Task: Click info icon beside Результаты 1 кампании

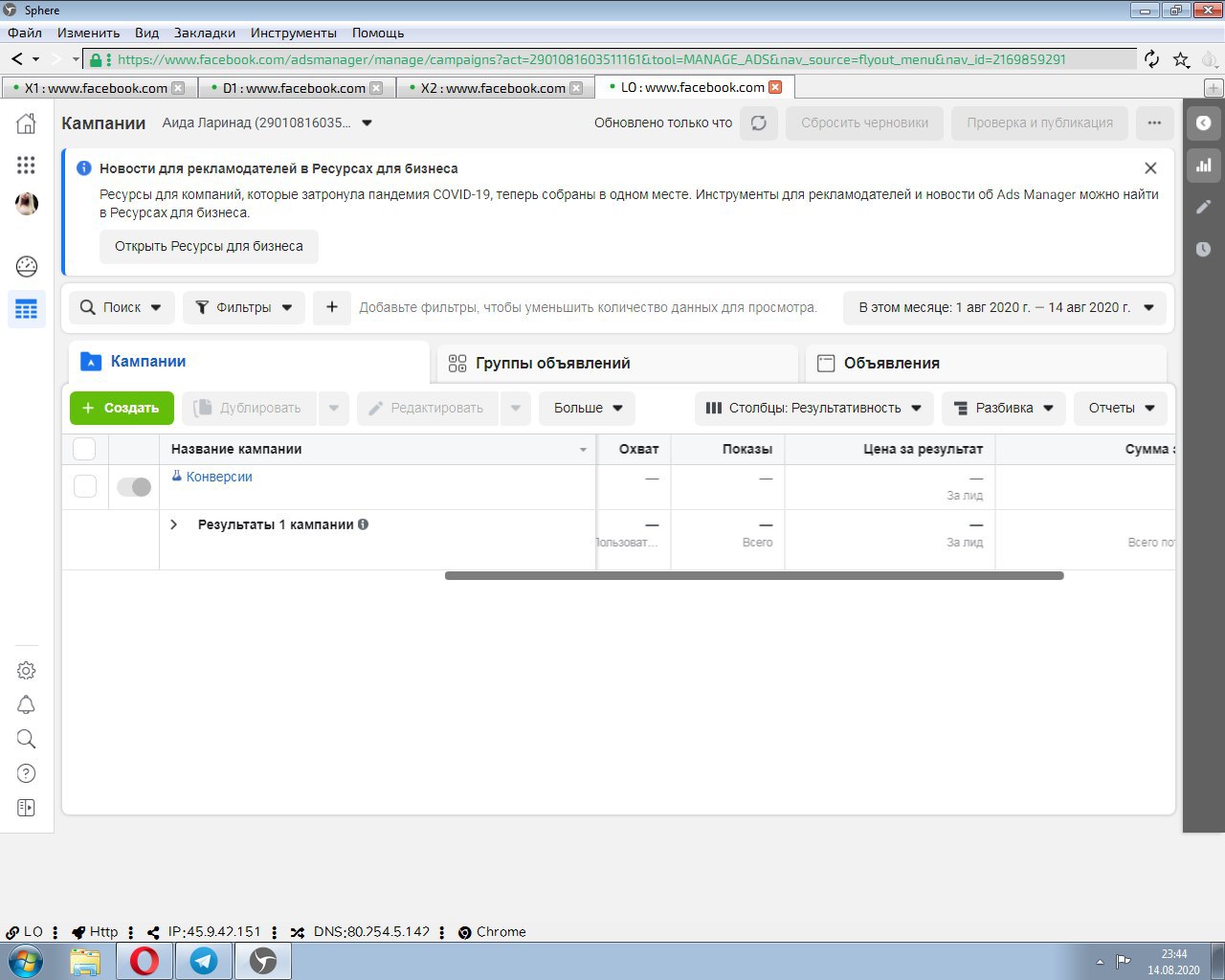Action: (x=364, y=524)
